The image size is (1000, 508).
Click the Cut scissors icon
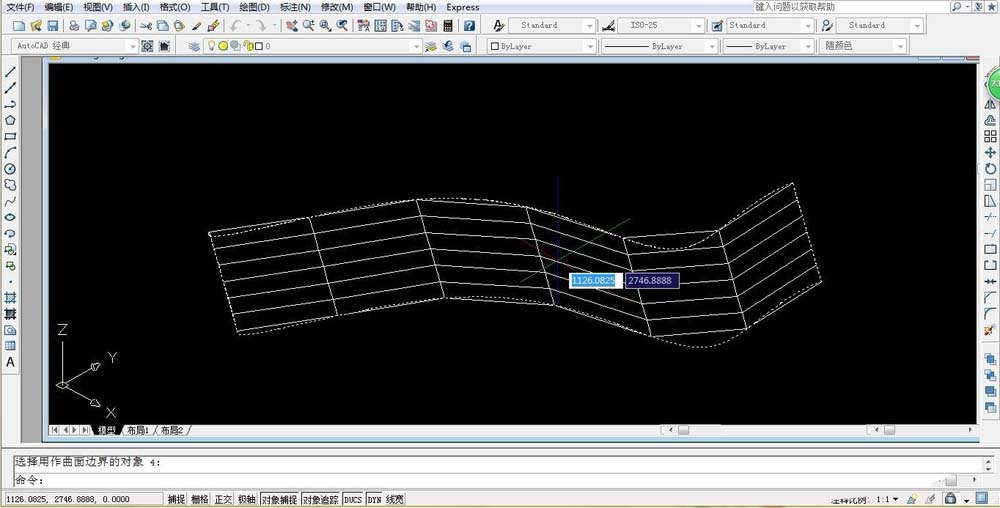146,25
